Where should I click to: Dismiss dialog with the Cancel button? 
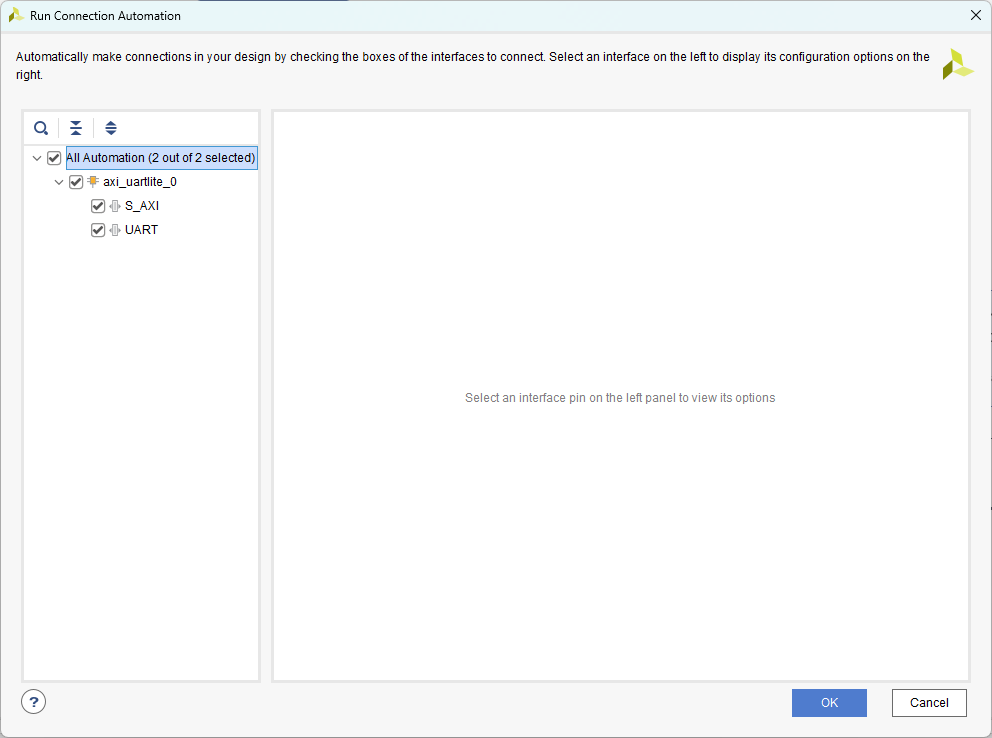929,703
